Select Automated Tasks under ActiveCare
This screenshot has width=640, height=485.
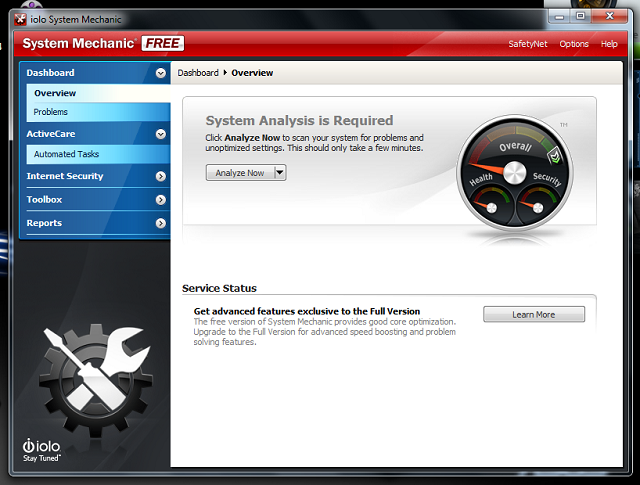click(x=66, y=155)
